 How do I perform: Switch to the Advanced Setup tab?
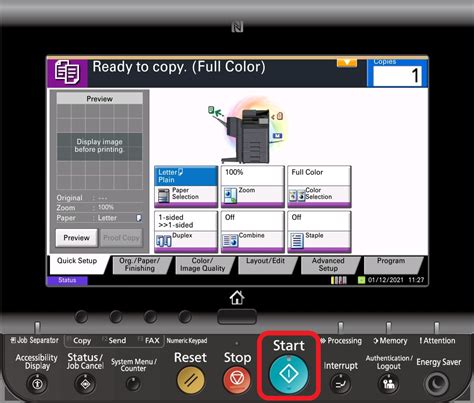coord(328,265)
